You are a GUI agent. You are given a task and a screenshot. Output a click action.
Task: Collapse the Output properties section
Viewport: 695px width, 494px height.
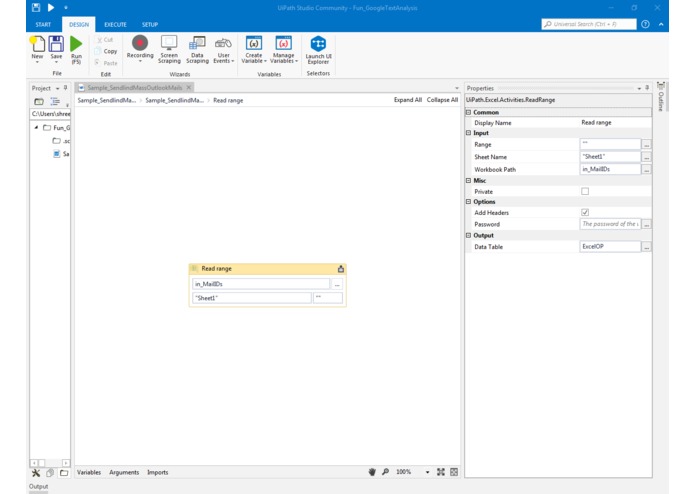click(x=469, y=235)
